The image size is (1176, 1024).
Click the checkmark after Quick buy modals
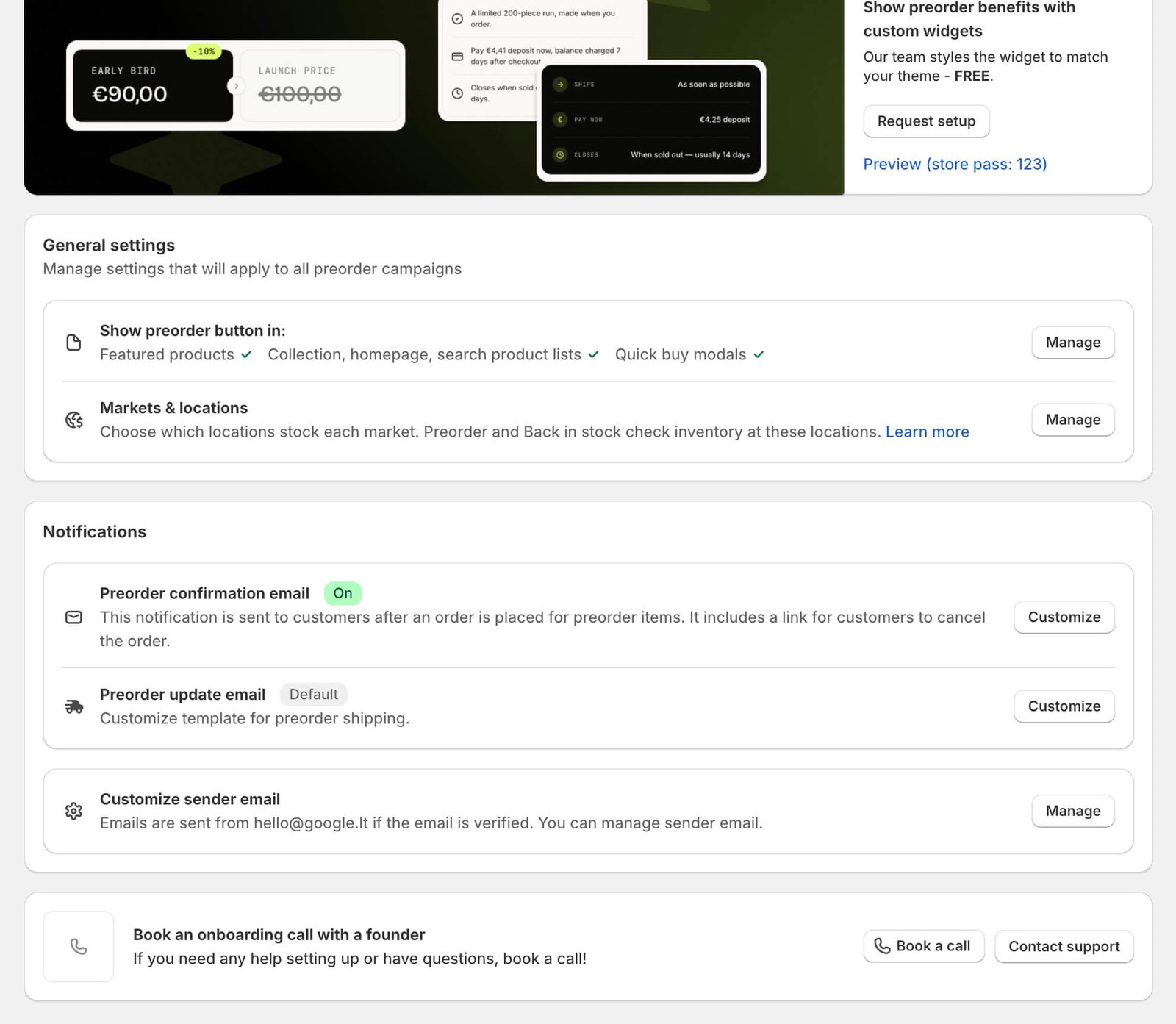click(x=759, y=354)
